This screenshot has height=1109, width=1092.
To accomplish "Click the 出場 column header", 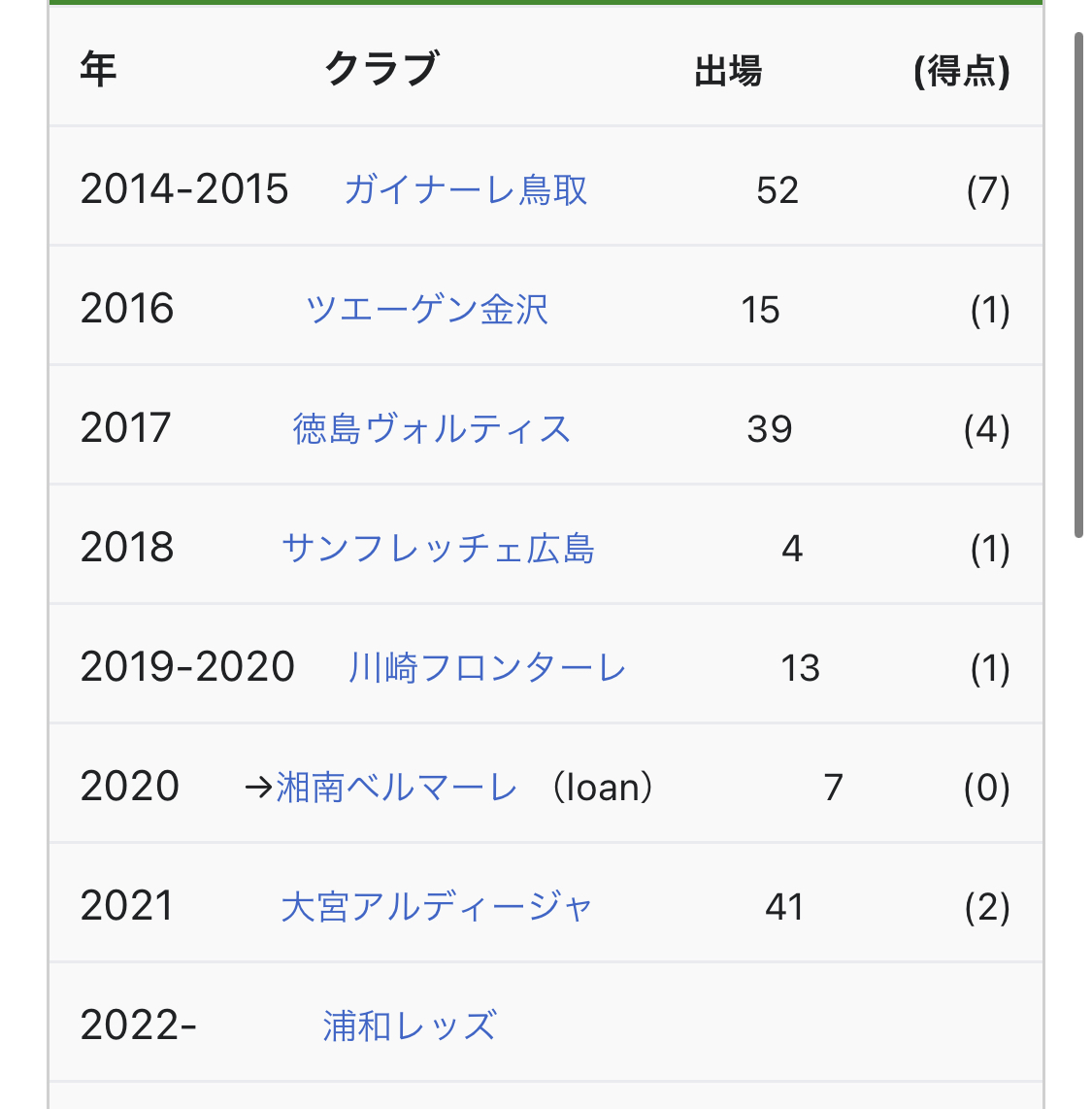I will 728,71.
